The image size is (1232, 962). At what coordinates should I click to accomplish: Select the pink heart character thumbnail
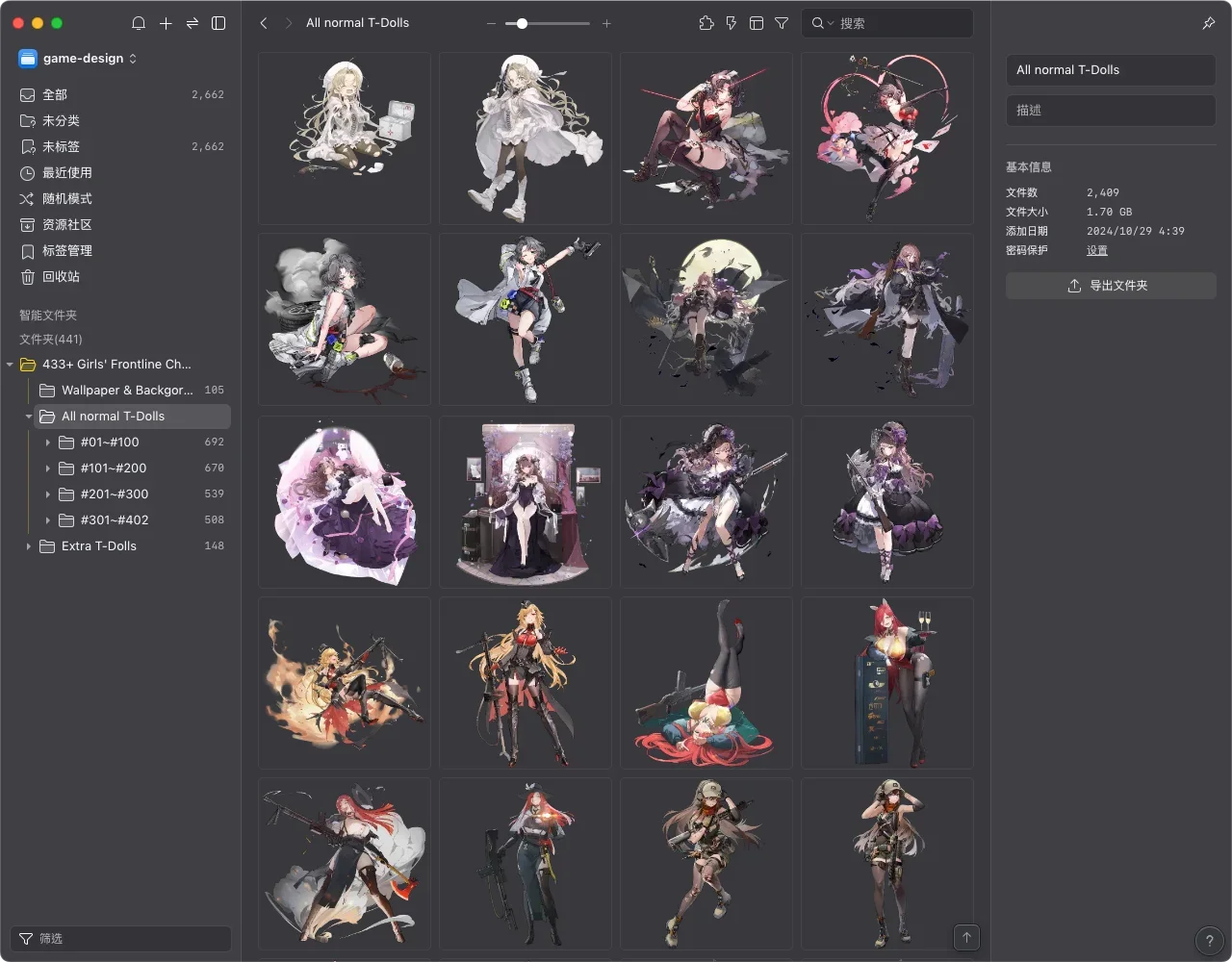pyautogui.click(x=887, y=139)
